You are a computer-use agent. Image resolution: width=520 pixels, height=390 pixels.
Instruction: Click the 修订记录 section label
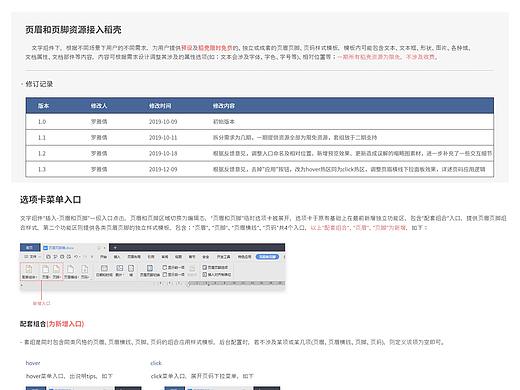click(39, 84)
